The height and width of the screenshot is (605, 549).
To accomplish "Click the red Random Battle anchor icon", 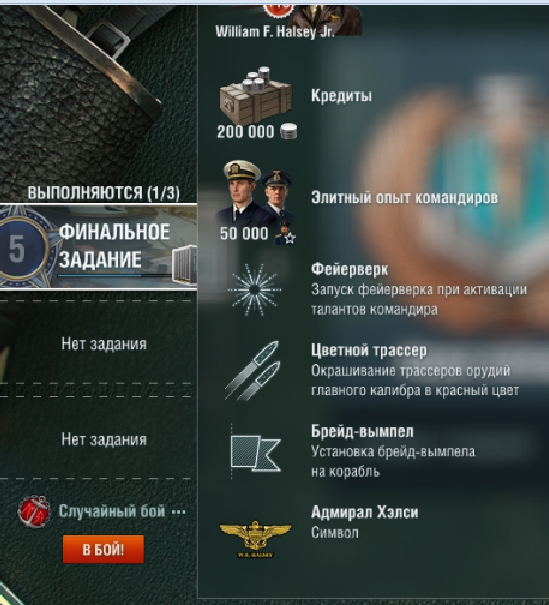I will (34, 512).
